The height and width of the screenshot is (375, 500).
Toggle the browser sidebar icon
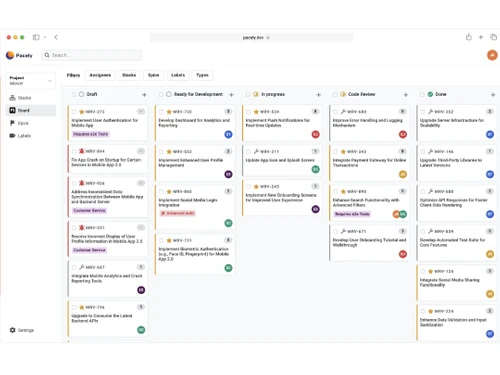click(x=36, y=37)
